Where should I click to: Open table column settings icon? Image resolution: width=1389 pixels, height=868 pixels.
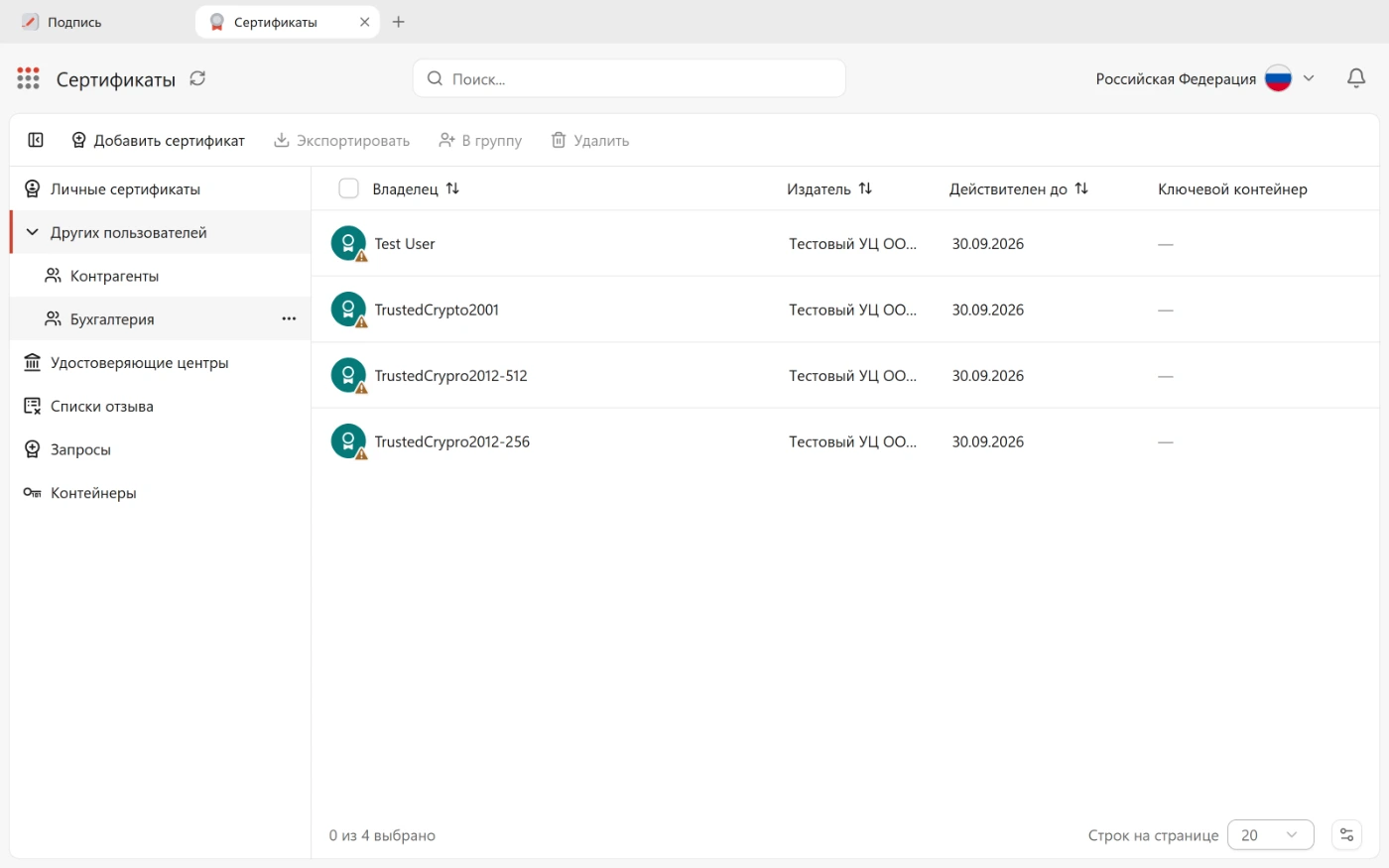click(1346, 835)
